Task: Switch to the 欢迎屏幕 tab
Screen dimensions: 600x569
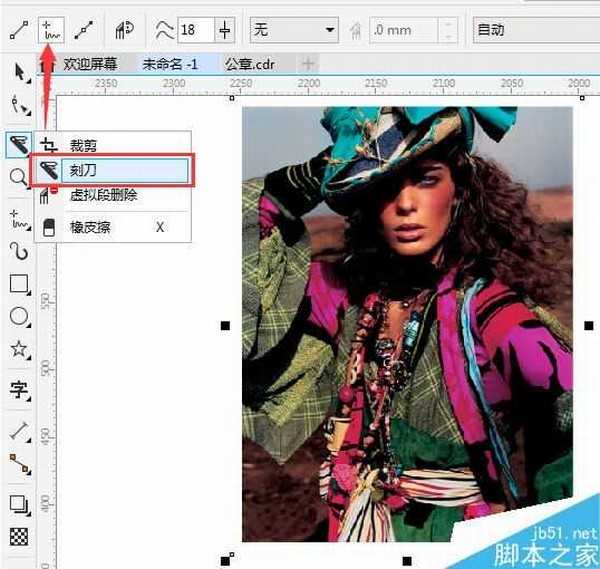Action: [90, 64]
